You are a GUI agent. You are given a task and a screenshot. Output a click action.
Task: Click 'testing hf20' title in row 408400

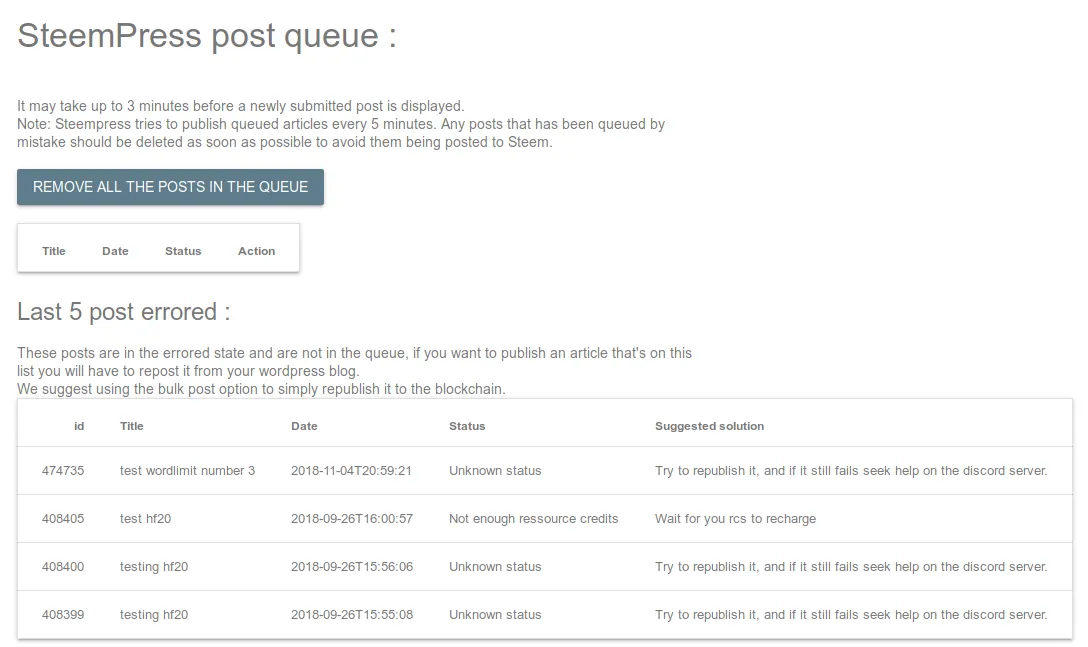point(154,566)
